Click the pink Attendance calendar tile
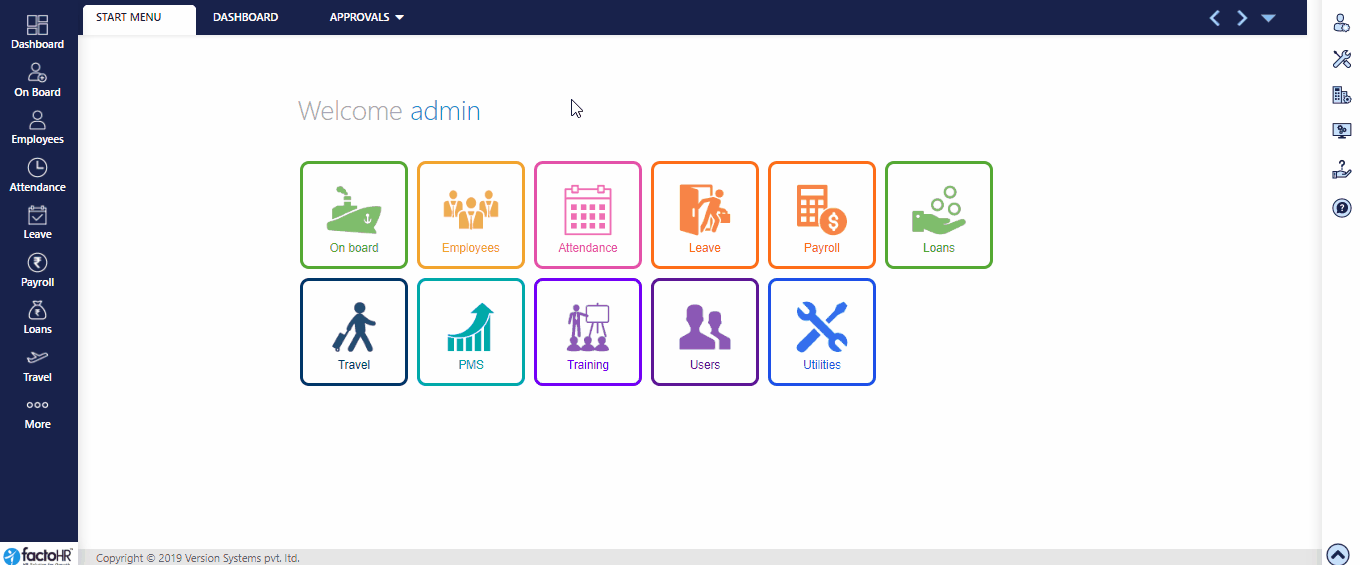The image size is (1360, 565). click(588, 215)
